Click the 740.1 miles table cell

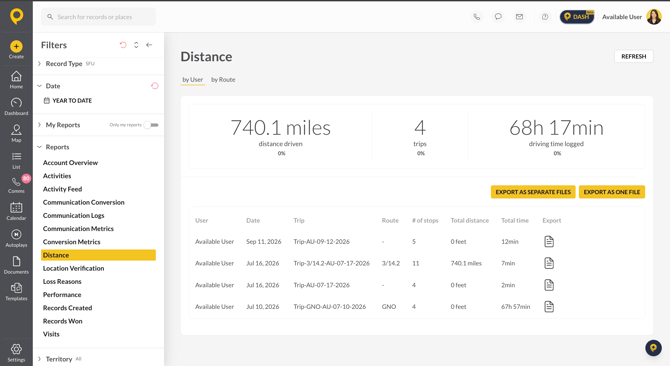click(466, 263)
